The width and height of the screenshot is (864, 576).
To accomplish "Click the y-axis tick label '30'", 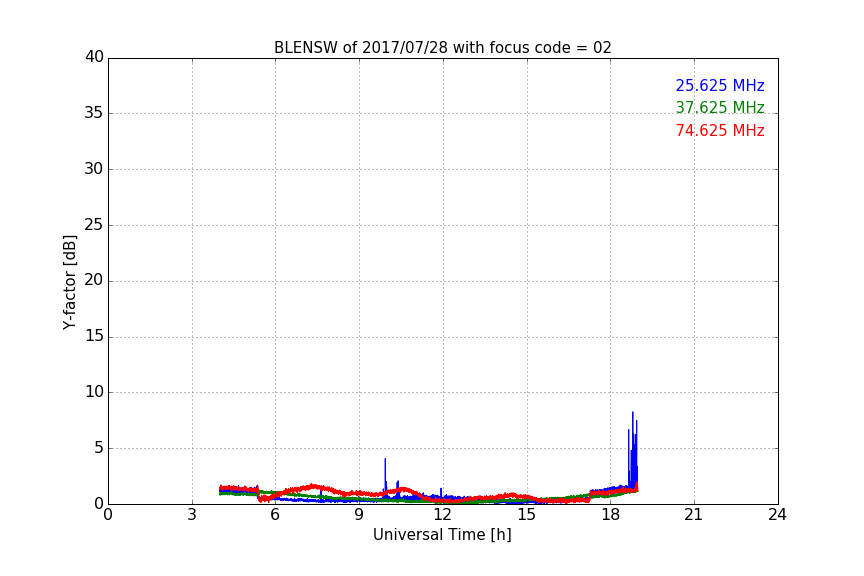I will [94, 169].
